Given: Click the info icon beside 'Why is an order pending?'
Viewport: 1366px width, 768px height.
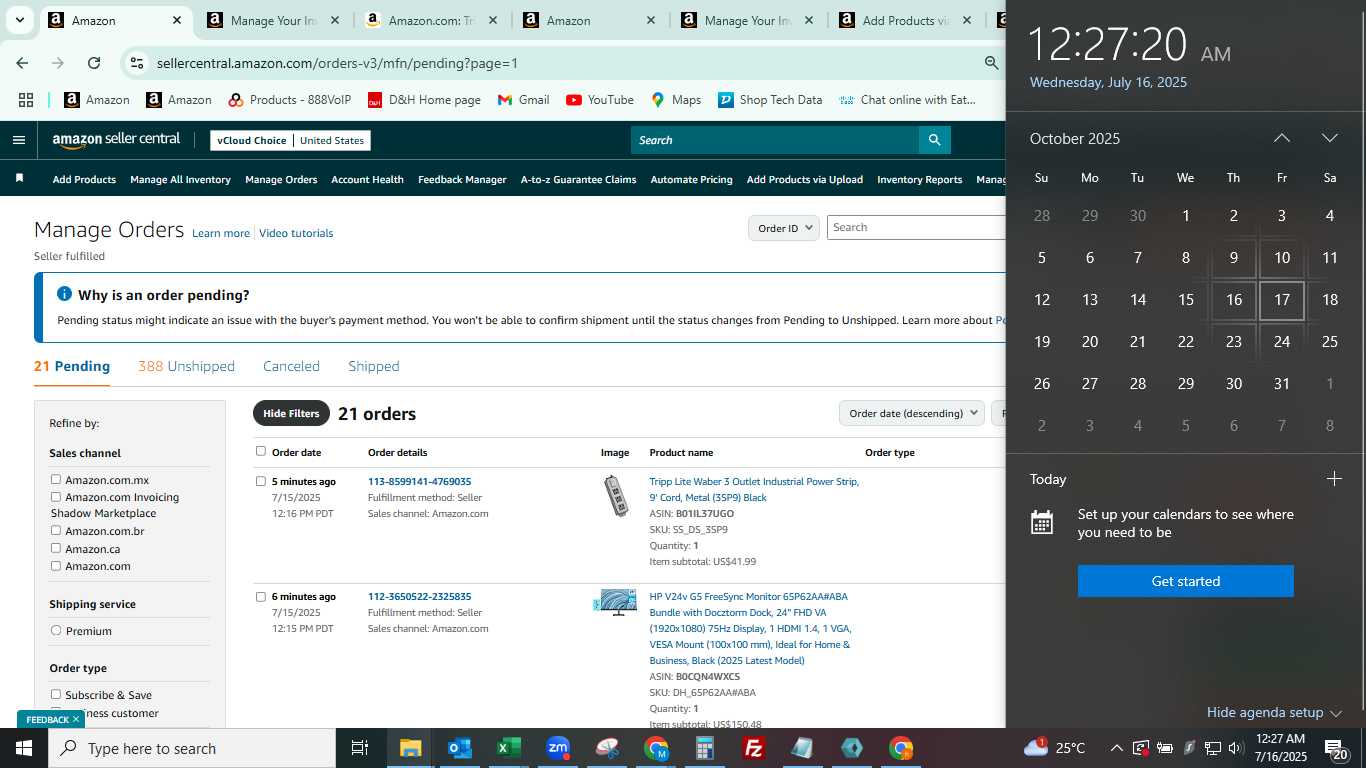Looking at the screenshot, I should 65,294.
